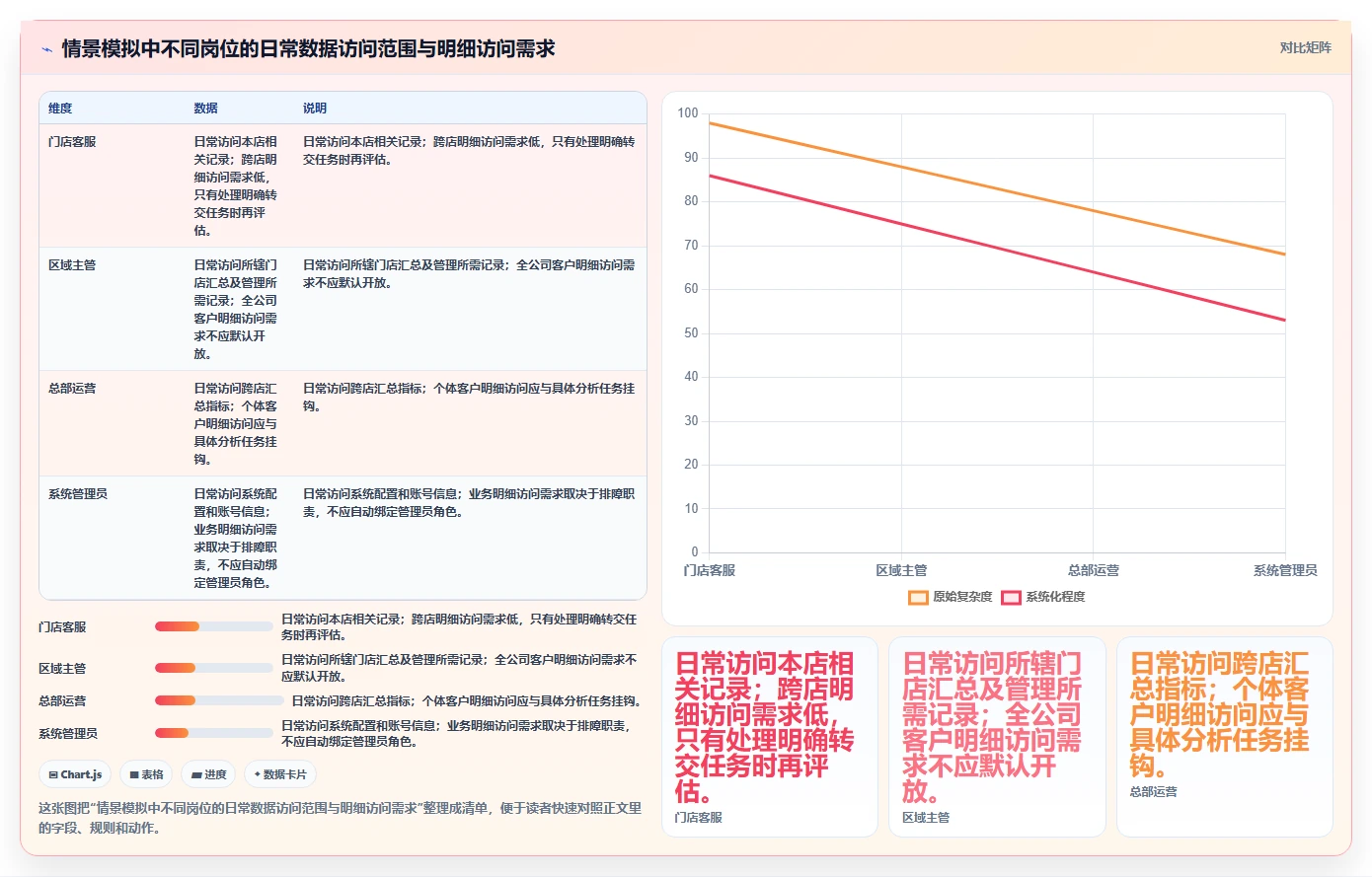Click the 表格 tag chip
The width and height of the screenshot is (1372, 877).
pyautogui.click(x=146, y=774)
